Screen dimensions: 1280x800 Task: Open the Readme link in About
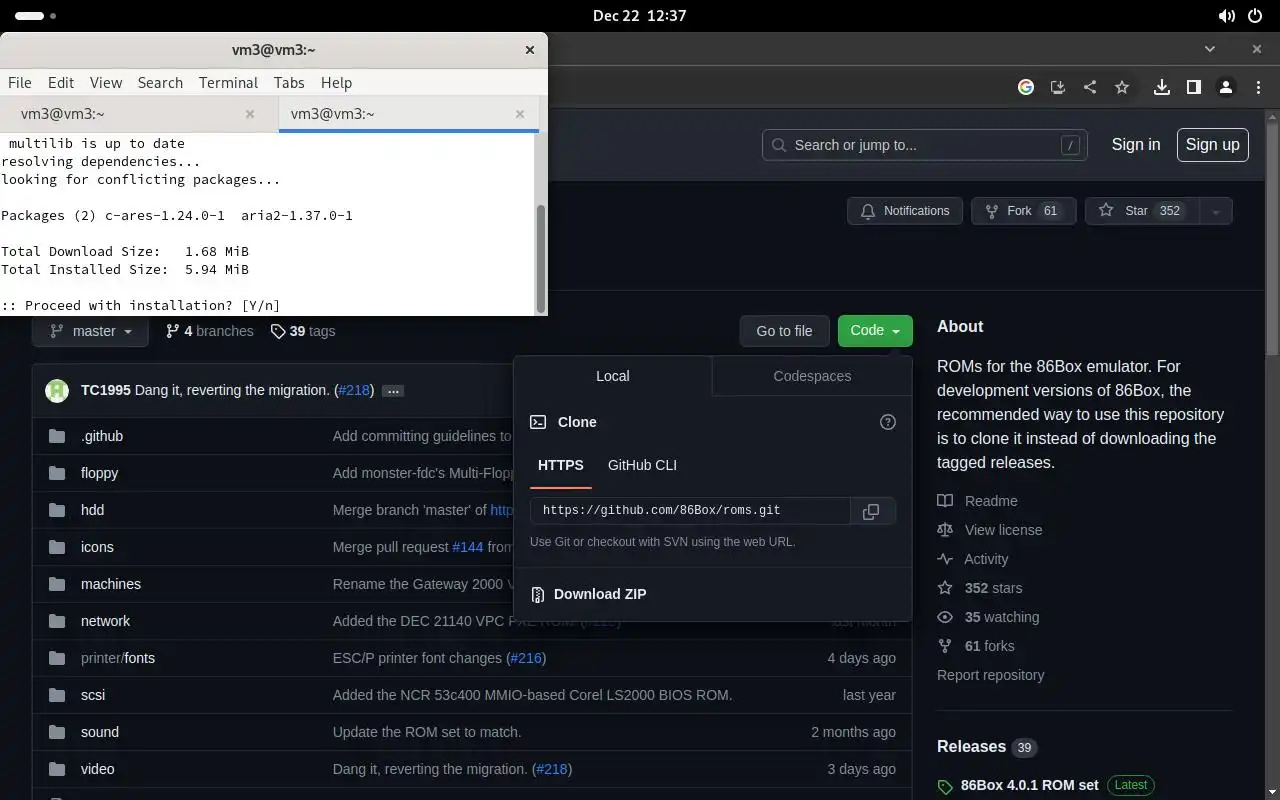tap(978, 501)
